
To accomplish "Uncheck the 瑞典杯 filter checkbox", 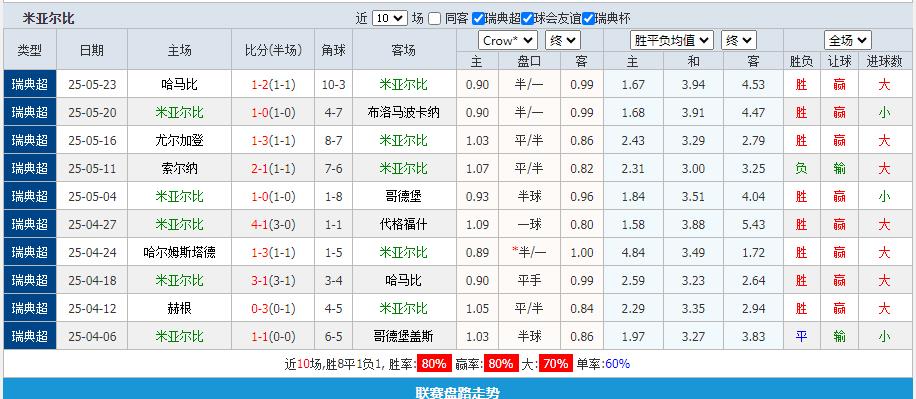I will pyautogui.click(x=588, y=19).
